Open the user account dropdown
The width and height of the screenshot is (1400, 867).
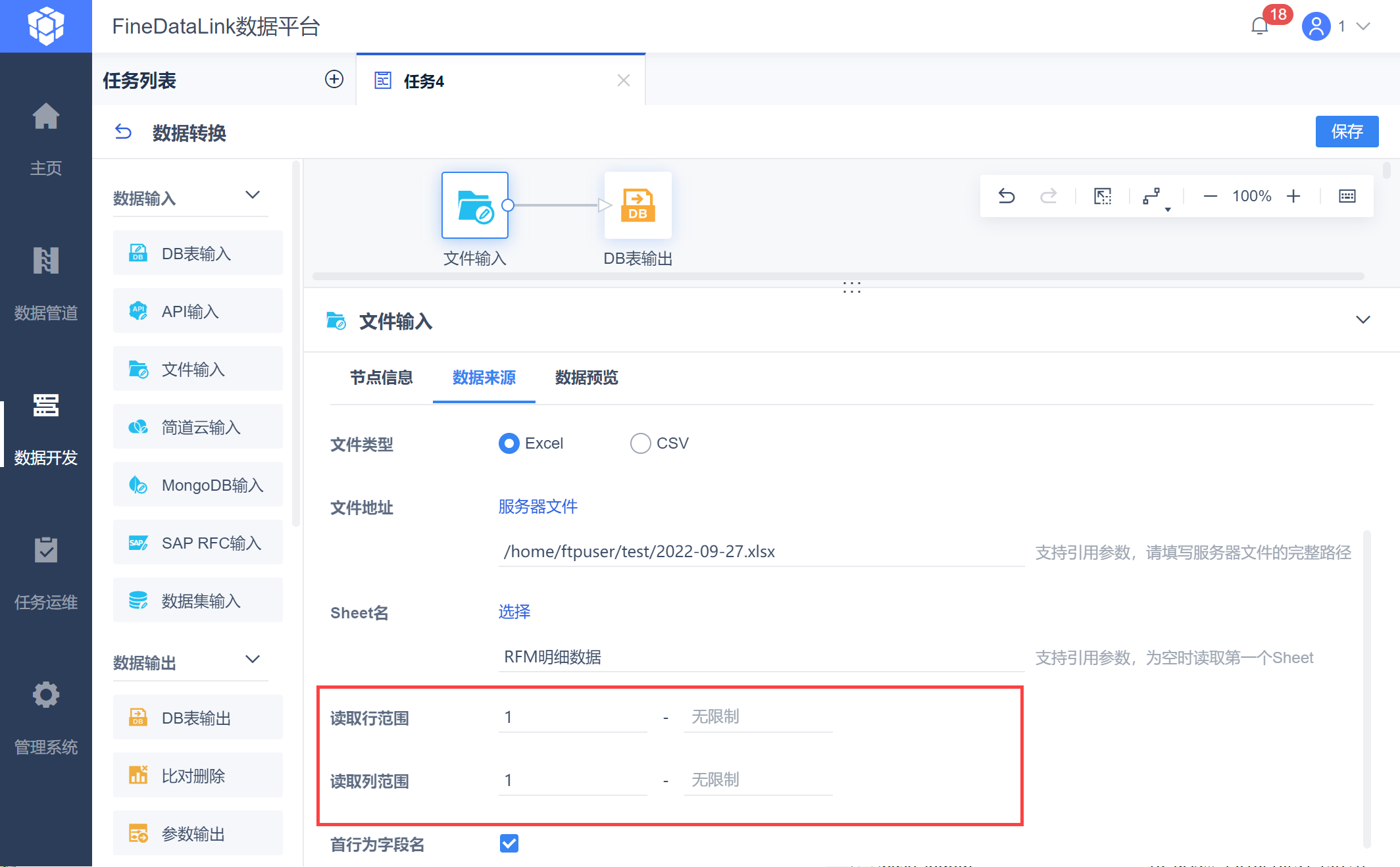pyautogui.click(x=1363, y=26)
